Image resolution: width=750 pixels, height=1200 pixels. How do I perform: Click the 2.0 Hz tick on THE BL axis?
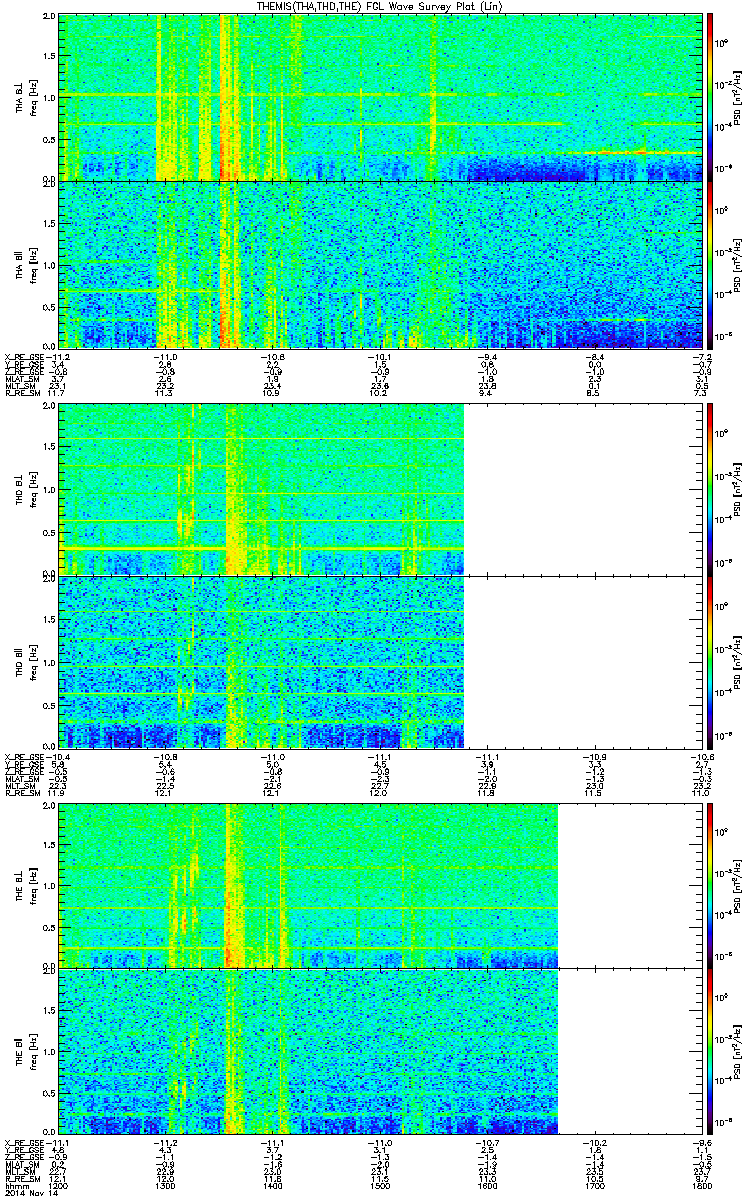pyautogui.click(x=48, y=807)
